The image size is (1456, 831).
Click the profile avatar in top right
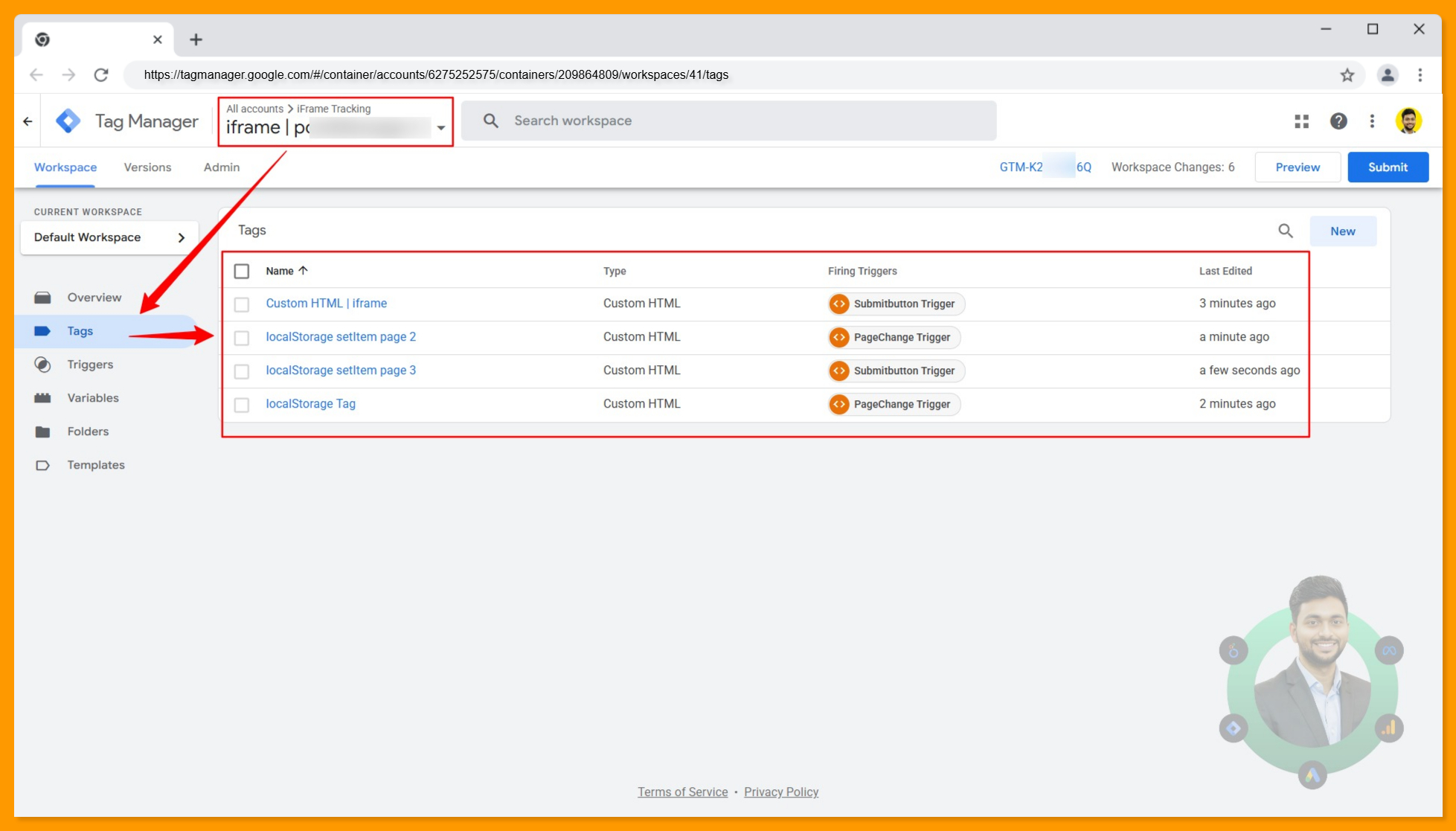(1408, 121)
